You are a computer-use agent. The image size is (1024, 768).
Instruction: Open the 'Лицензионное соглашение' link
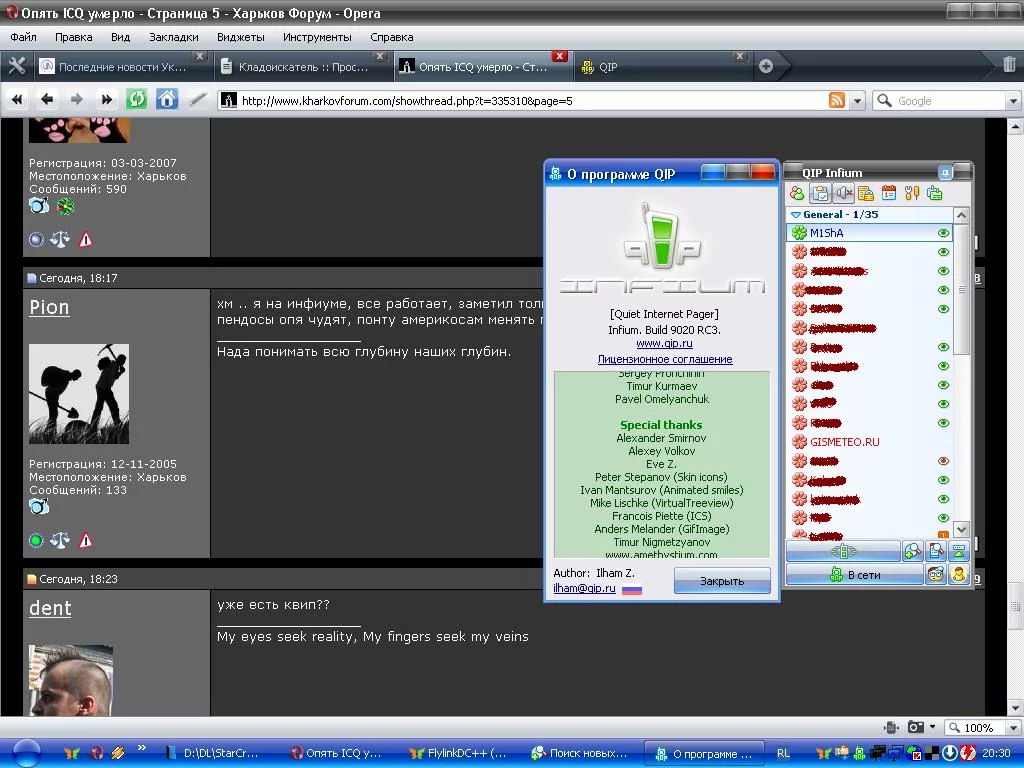coord(665,359)
